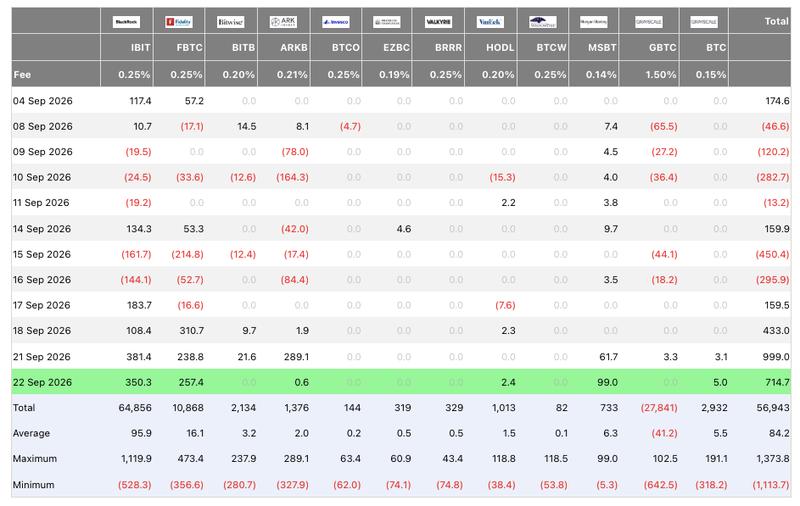Click the 1,119.9 IBIT maximum
The height and width of the screenshot is (506, 800).
[x=136, y=459]
